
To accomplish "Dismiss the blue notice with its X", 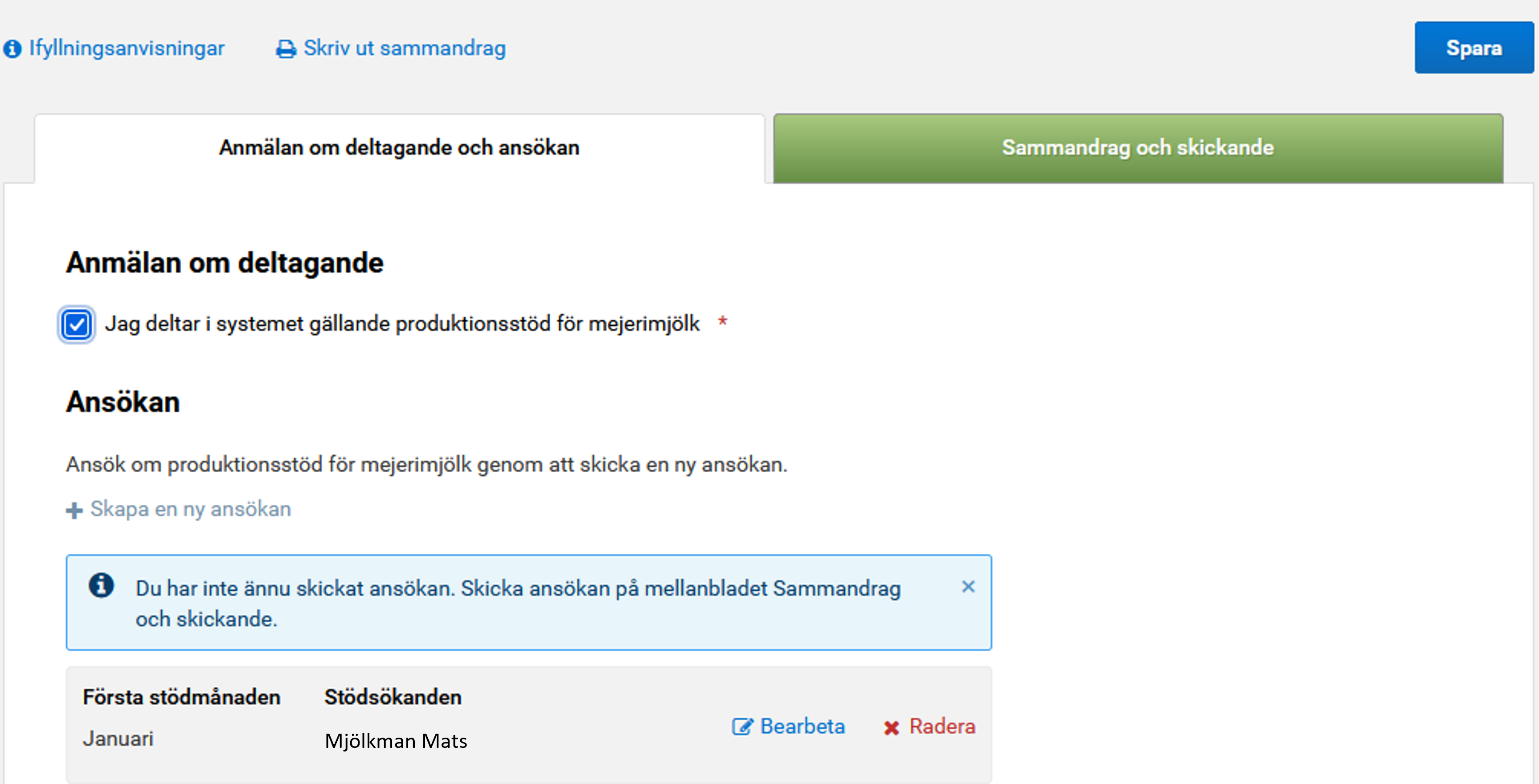I will pos(968,587).
